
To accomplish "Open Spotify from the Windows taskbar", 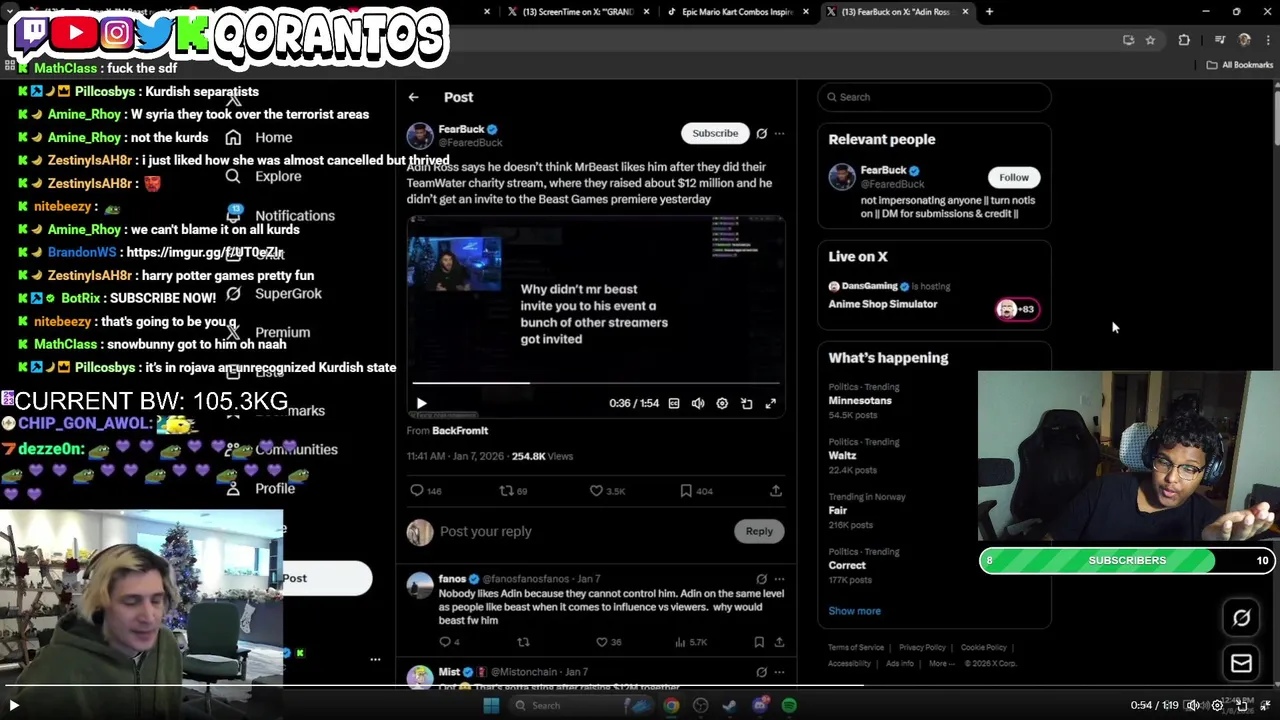I will 789,705.
